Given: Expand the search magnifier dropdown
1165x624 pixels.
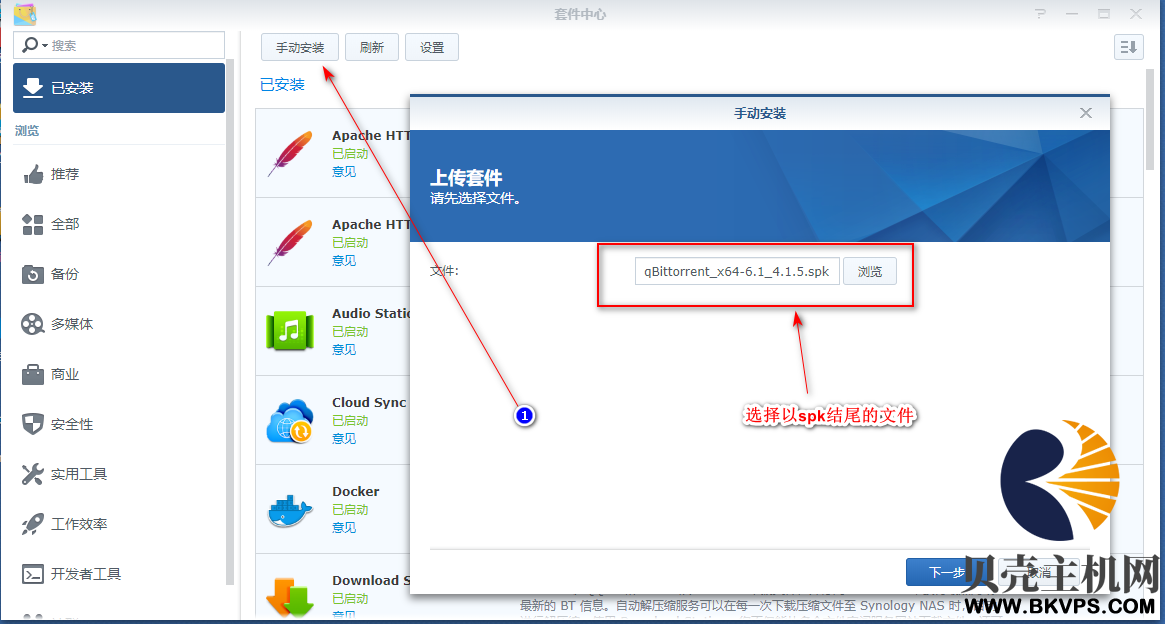Looking at the screenshot, I should [34, 45].
